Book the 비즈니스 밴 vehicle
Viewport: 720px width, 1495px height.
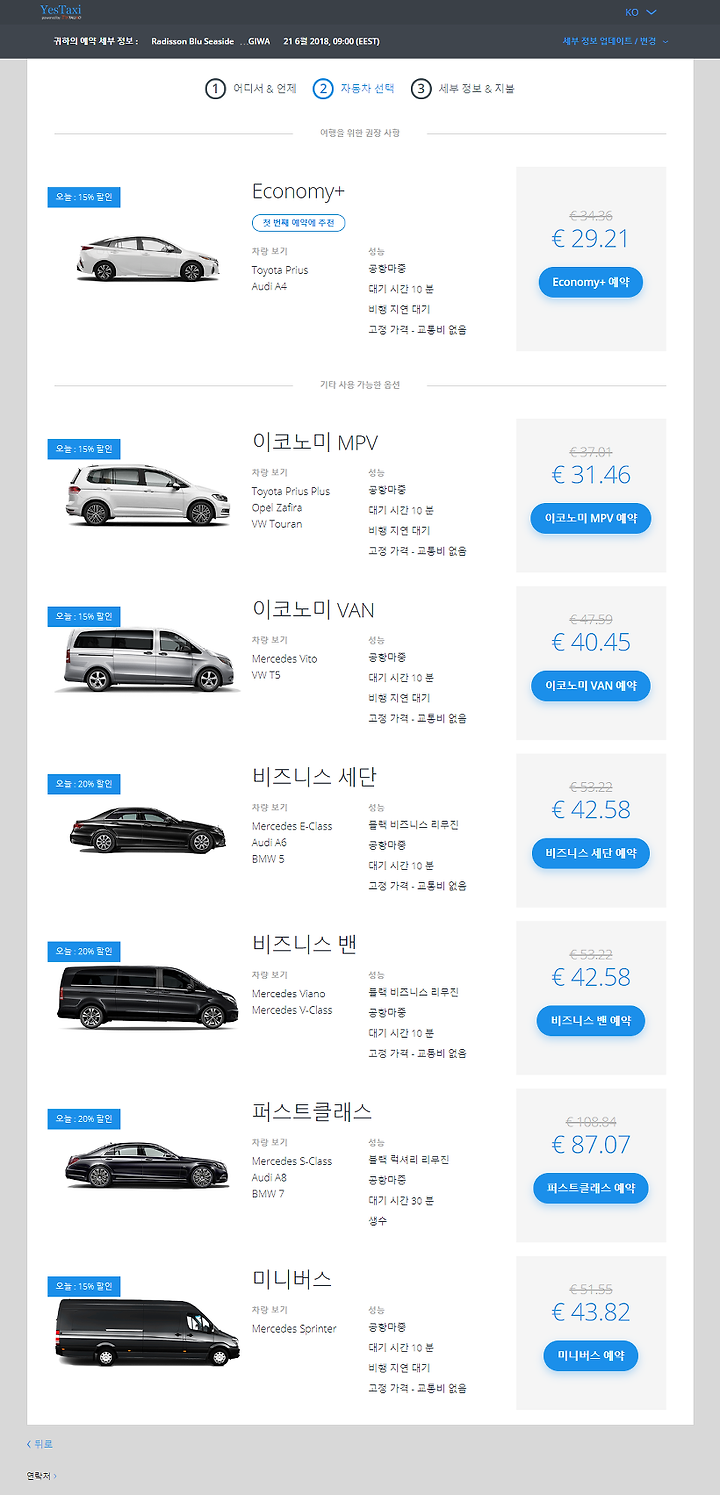pyautogui.click(x=591, y=1021)
